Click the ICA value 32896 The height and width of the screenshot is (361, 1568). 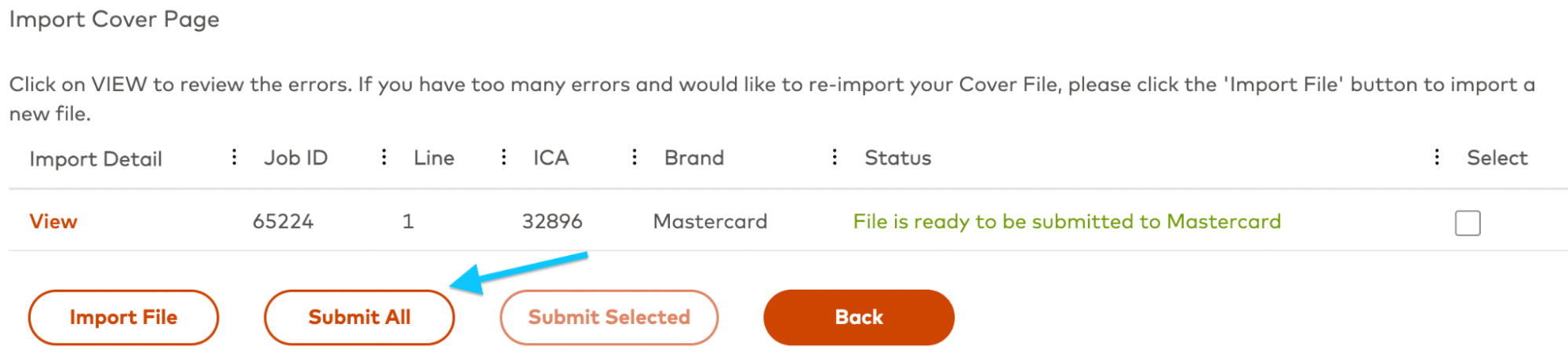pyautogui.click(x=552, y=221)
